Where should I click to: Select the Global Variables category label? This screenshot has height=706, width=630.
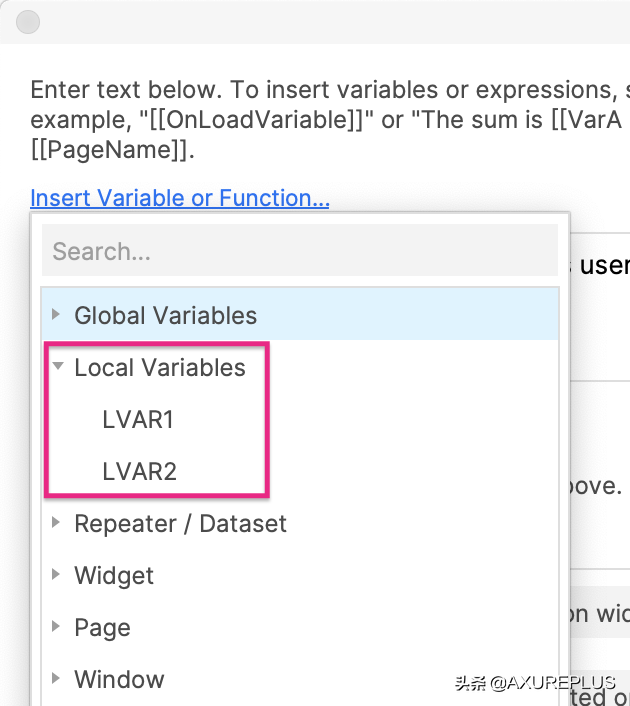165,316
